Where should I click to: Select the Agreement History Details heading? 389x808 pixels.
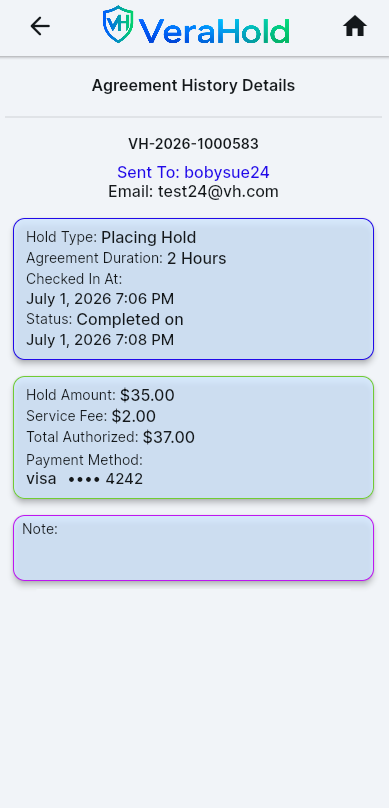(x=193, y=86)
